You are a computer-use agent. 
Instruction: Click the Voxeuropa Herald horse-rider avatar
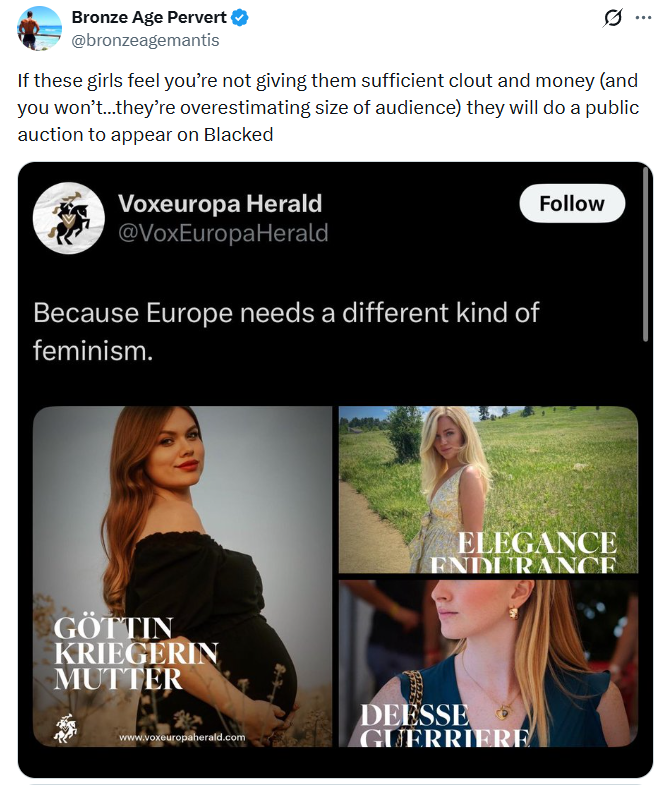point(69,218)
